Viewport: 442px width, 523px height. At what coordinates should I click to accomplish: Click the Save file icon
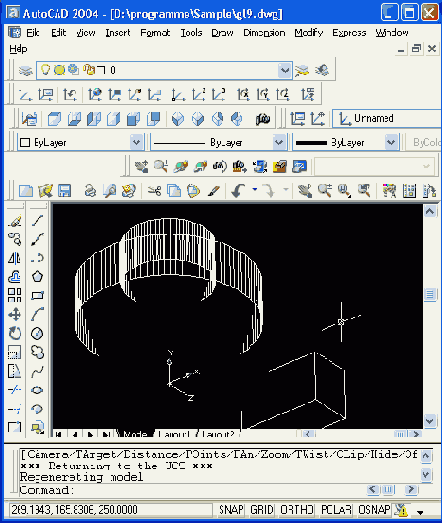click(64, 191)
